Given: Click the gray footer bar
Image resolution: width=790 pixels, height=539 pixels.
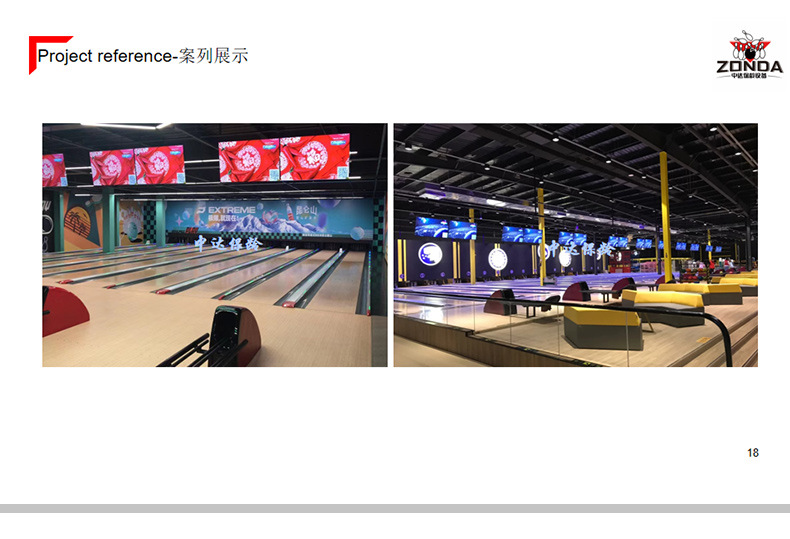Looking at the screenshot, I should pyautogui.click(x=395, y=508).
